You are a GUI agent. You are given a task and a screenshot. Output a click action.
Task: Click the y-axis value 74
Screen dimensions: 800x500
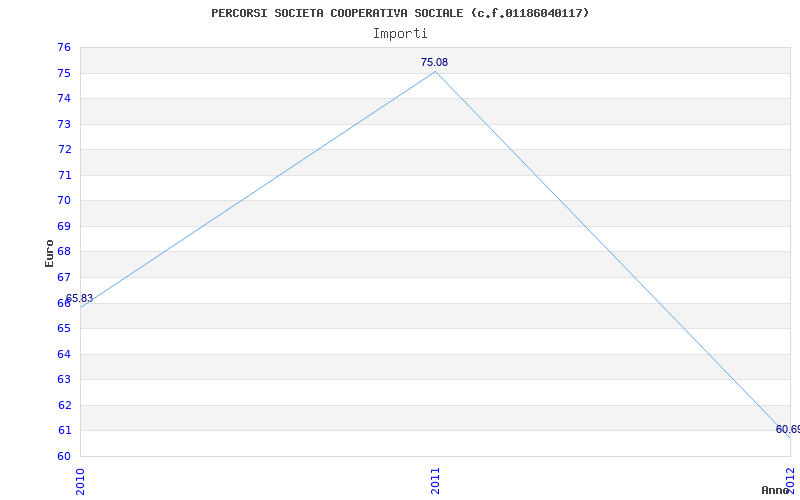pos(64,98)
